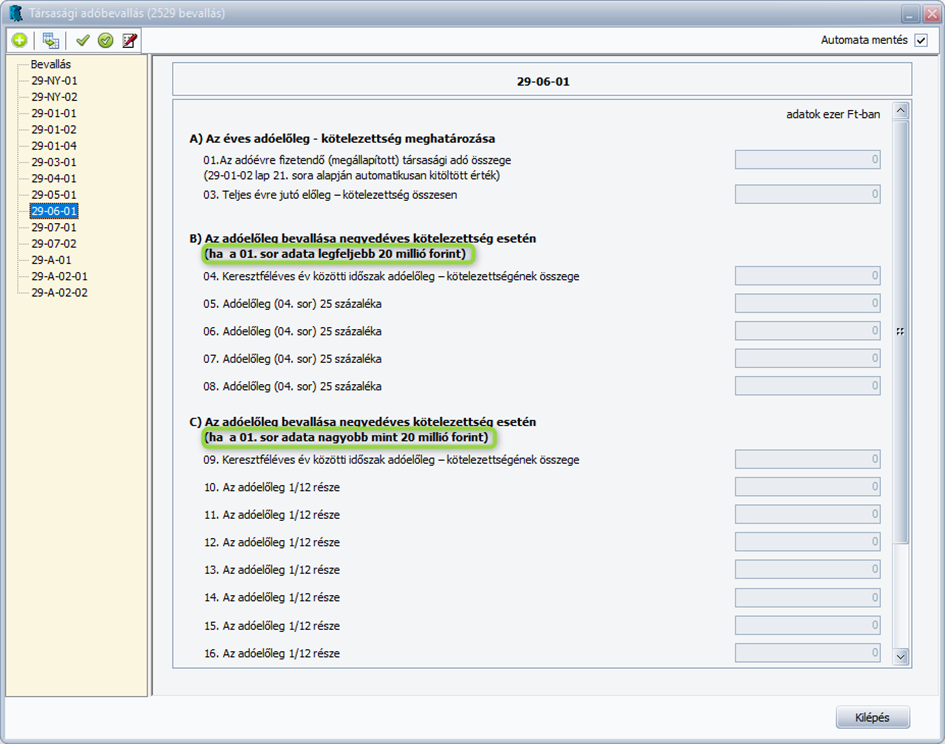The width and height of the screenshot is (945, 744).
Task: Open sheet 29-NY-02 in tree
Action: tap(54, 96)
